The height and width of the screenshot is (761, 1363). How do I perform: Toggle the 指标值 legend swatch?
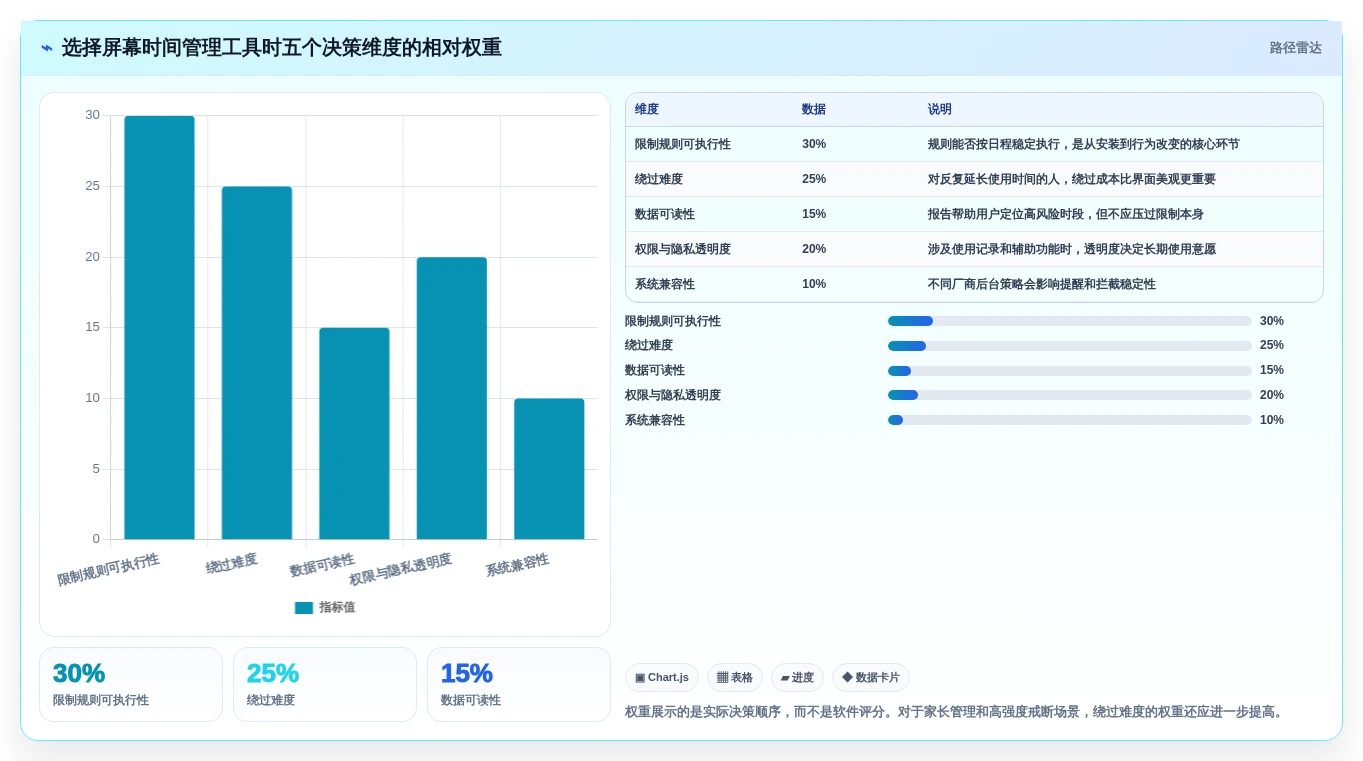304,608
